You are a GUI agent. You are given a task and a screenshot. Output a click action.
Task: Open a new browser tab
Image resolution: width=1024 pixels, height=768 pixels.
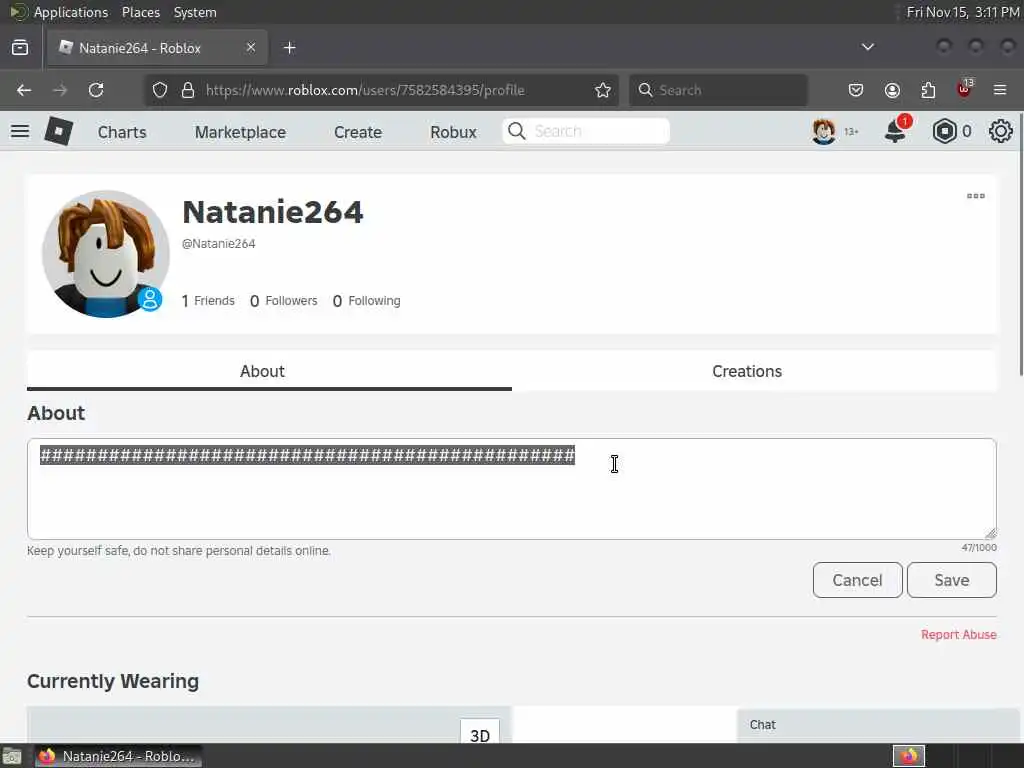click(290, 48)
